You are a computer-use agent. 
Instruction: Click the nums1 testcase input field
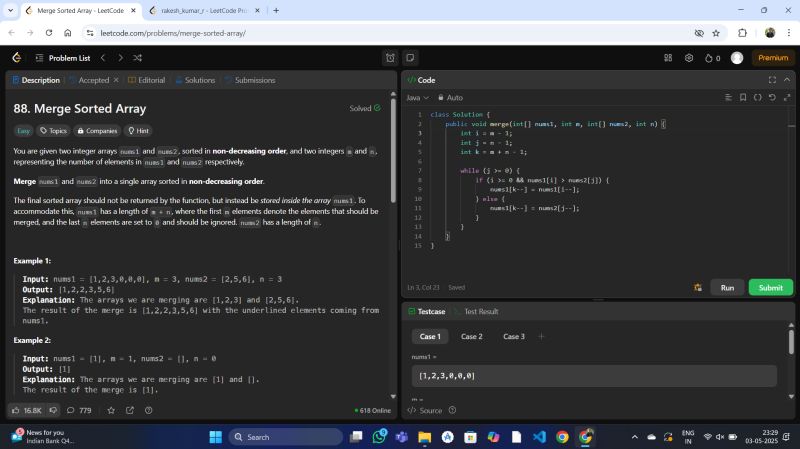[x=594, y=375]
